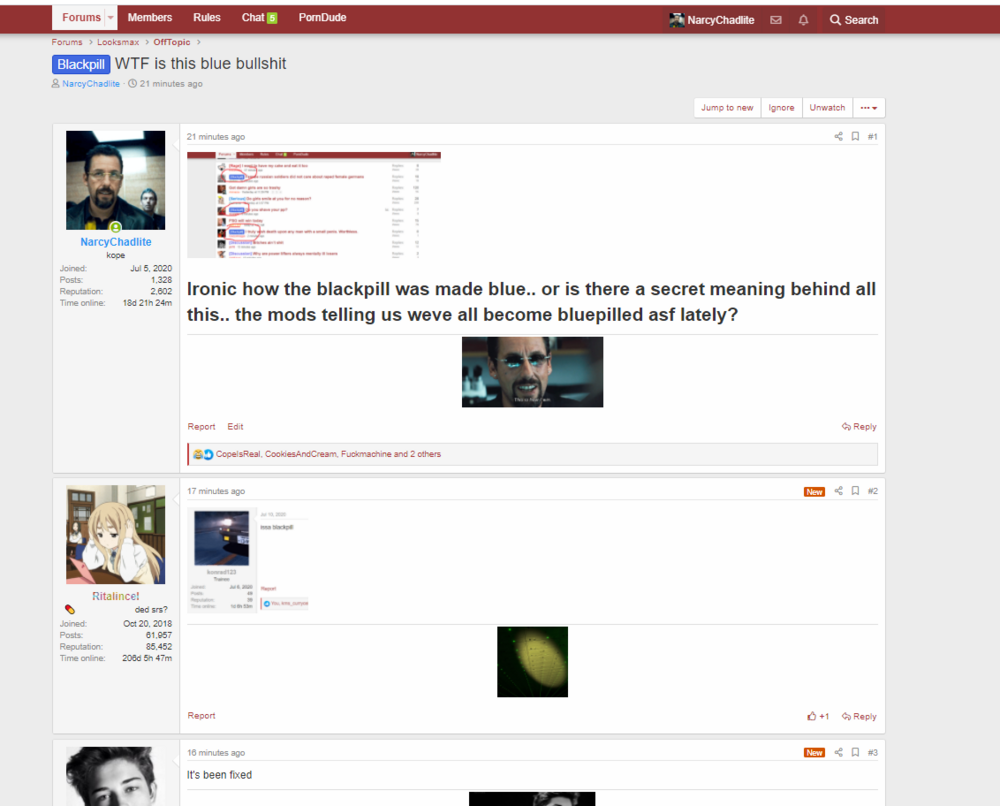The image size is (1000, 806).
Task: Click Reply on the first post
Action: pos(859,427)
